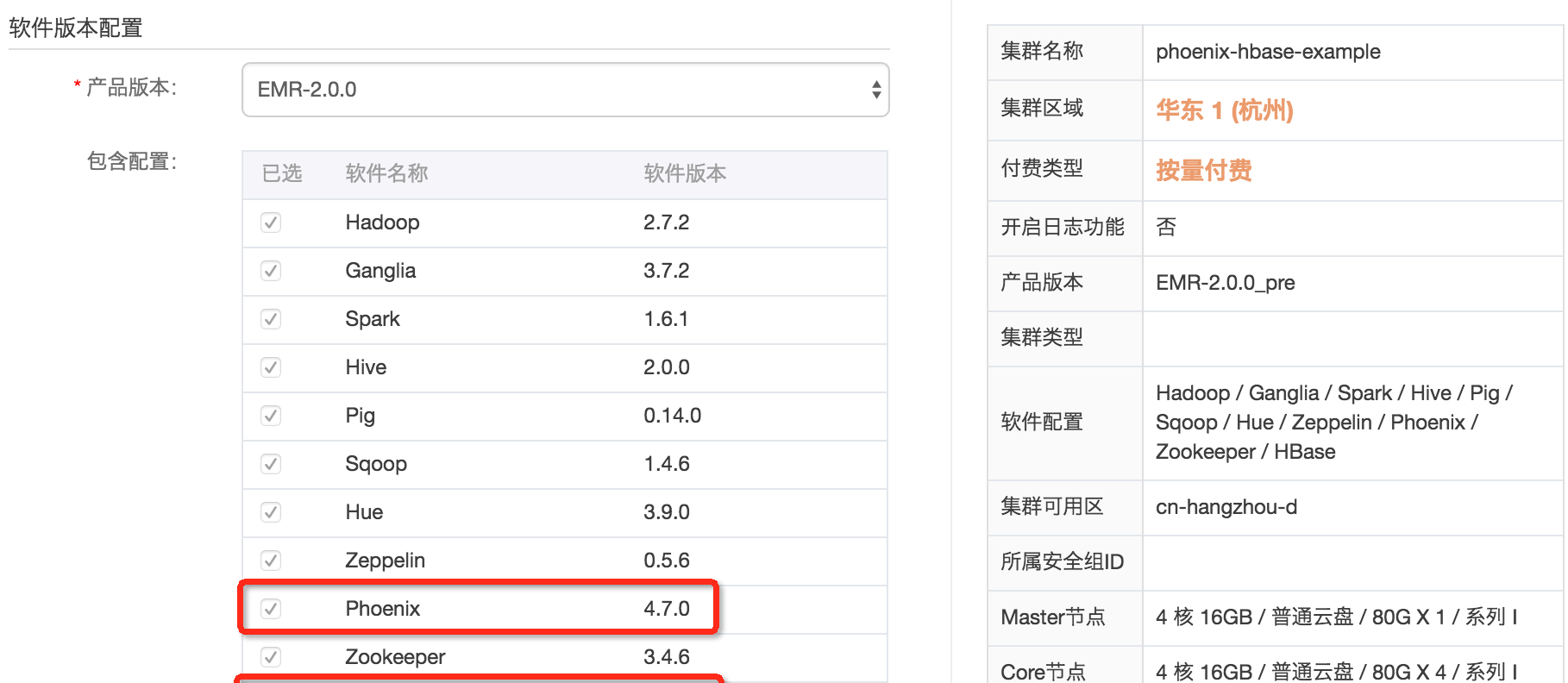Viewport: 1568px width, 683px height.
Task: Click Phoenix version 4.7.0
Action: coord(666,609)
